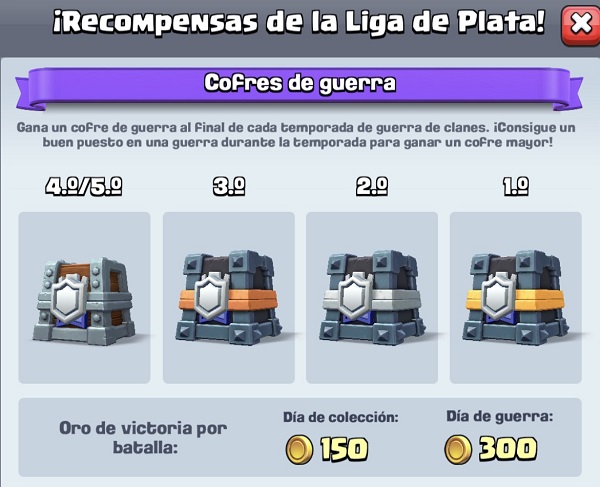Image resolution: width=600 pixels, height=487 pixels.
Task: Tap the war chest description text
Action: click(x=297, y=135)
